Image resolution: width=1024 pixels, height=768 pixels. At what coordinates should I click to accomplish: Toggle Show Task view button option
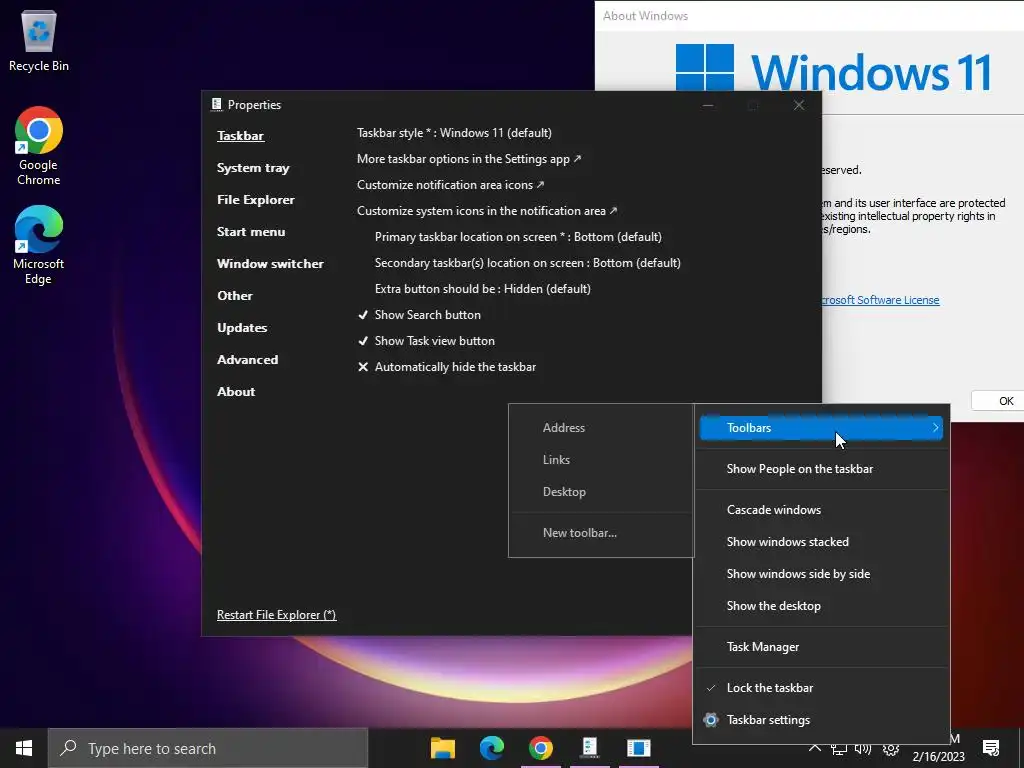click(426, 341)
